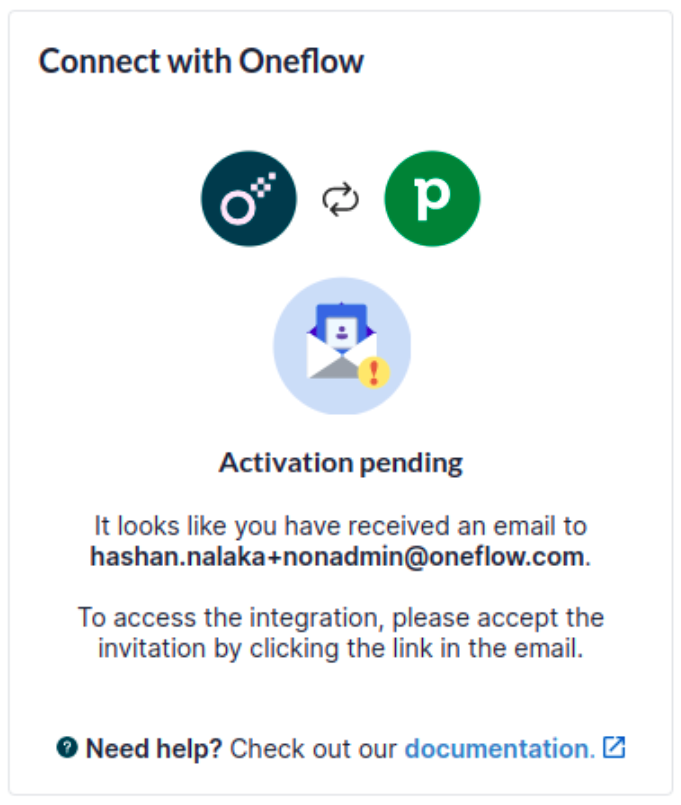Click the integration connection card

(340, 402)
